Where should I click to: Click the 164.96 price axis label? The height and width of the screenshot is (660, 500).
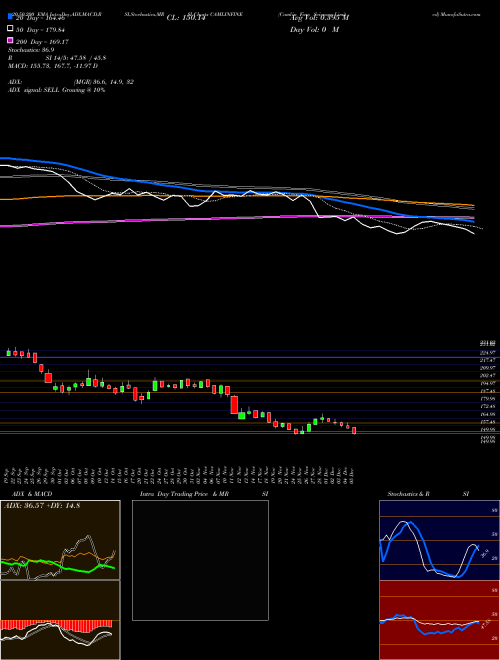[x=489, y=414]
